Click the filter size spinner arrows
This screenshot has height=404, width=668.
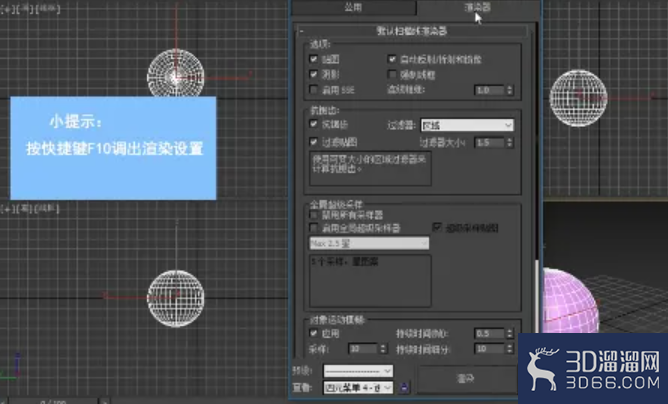pos(510,143)
